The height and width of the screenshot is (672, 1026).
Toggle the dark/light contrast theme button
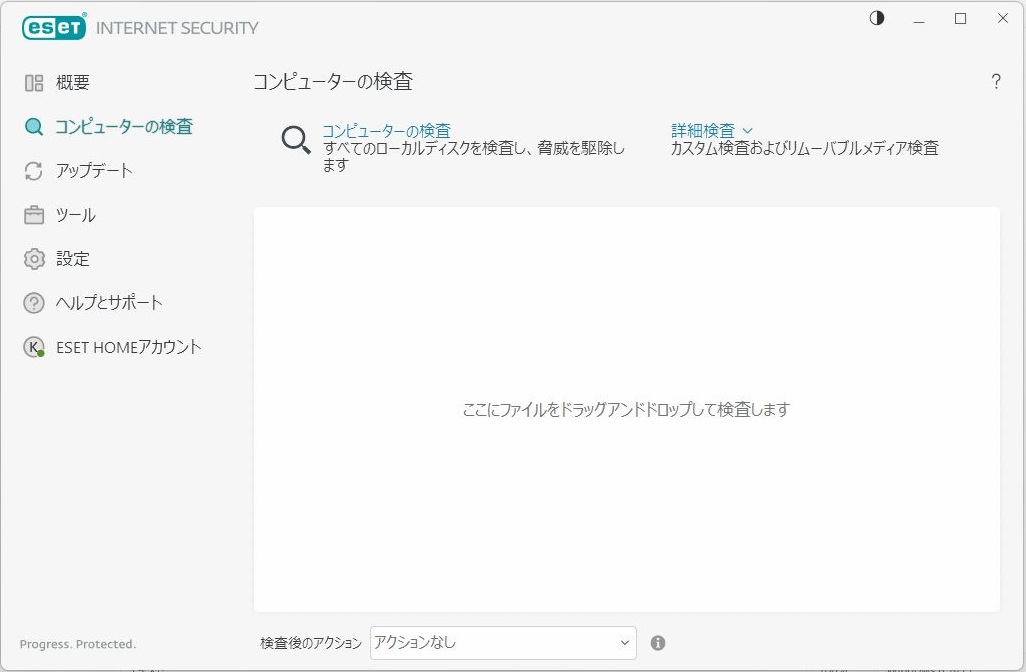click(x=877, y=19)
